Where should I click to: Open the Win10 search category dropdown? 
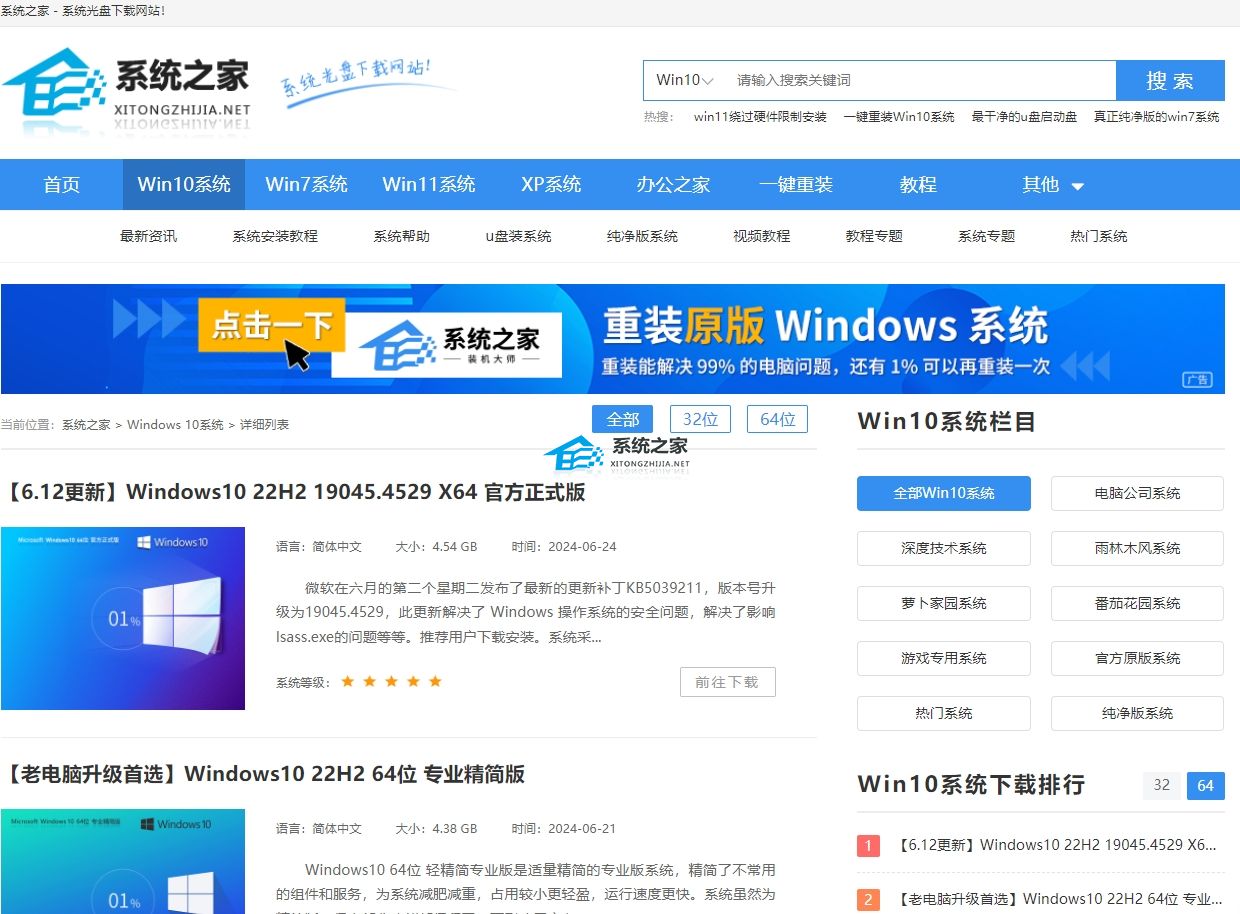[x=684, y=80]
